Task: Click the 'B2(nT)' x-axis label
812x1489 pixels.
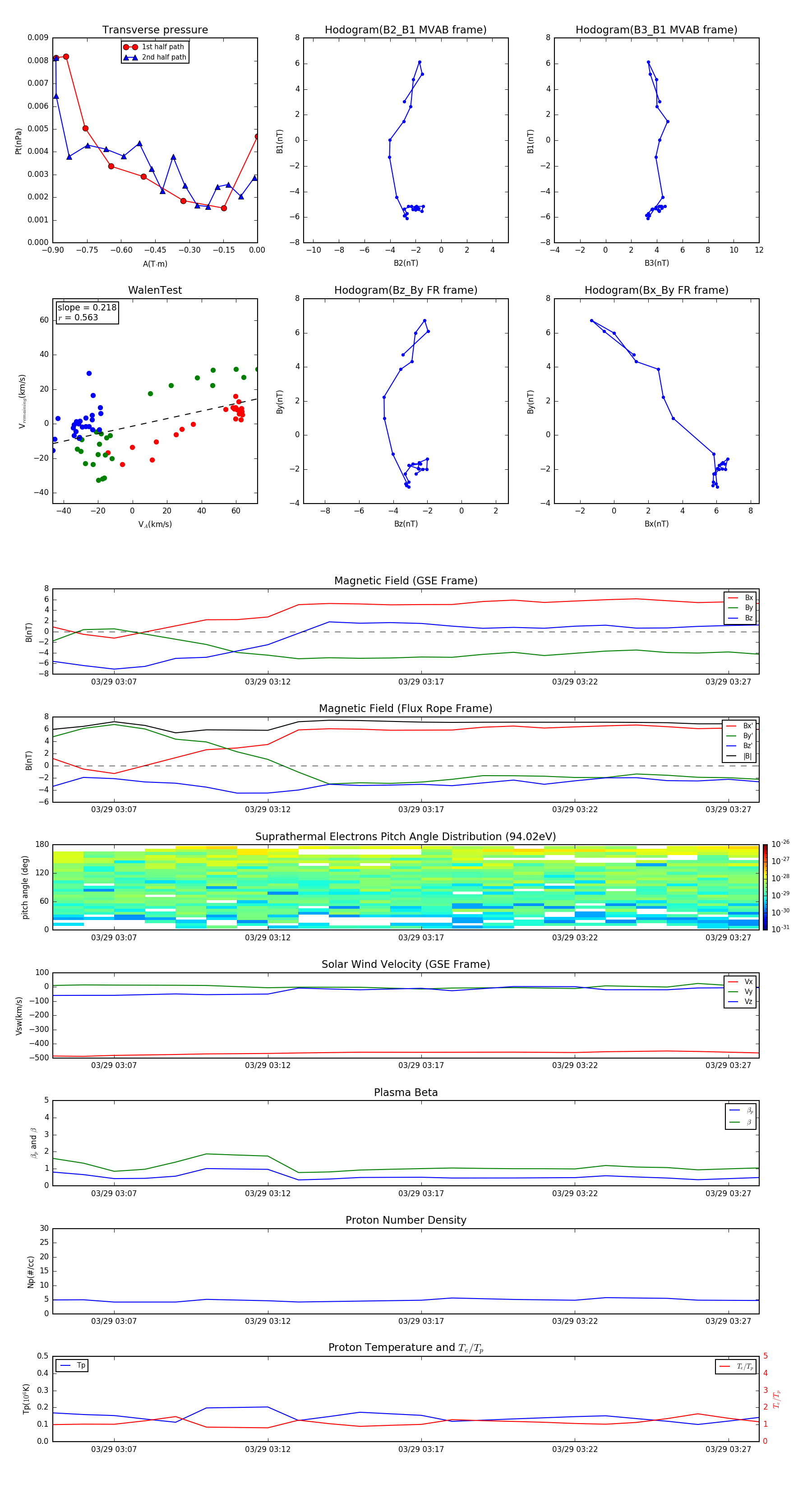Action: (x=406, y=263)
